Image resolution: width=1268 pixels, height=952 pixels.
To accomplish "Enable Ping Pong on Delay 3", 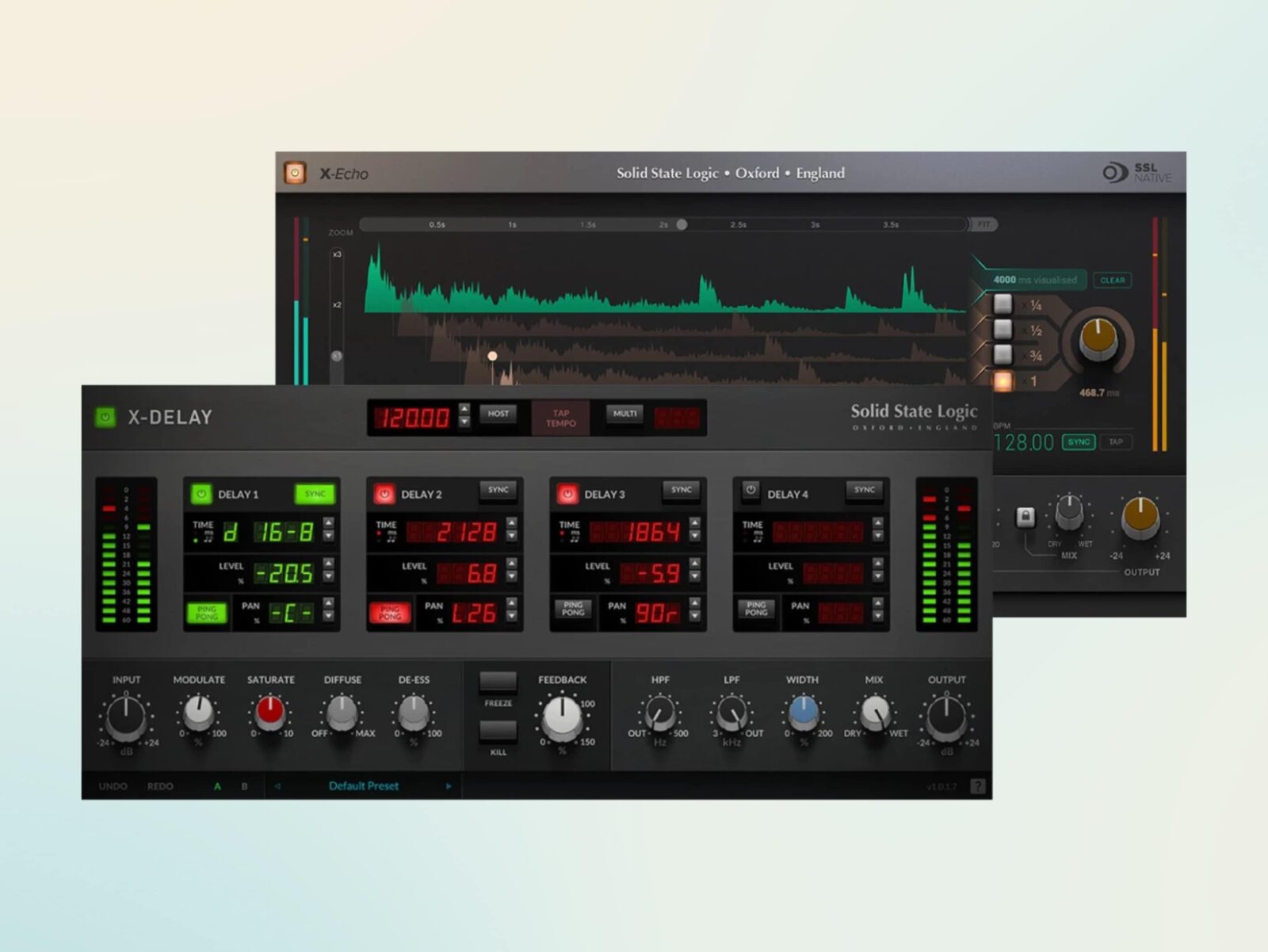I will tap(573, 610).
